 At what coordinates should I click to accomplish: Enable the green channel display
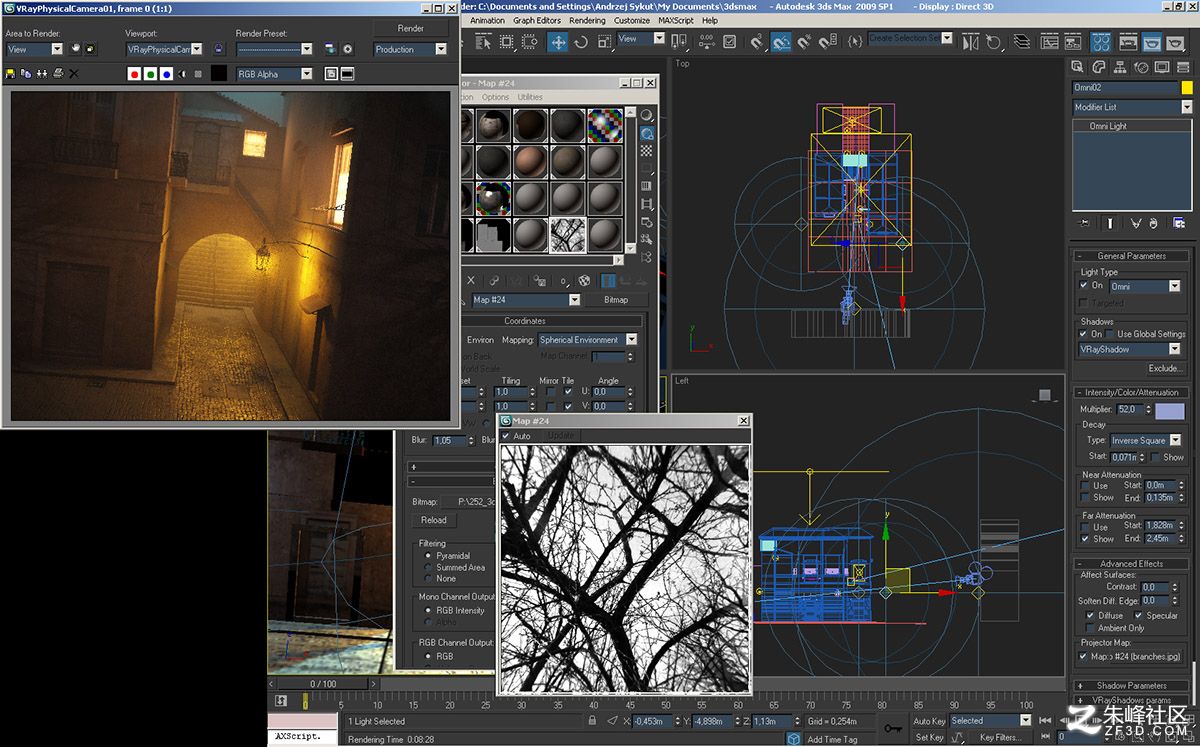tap(150, 74)
